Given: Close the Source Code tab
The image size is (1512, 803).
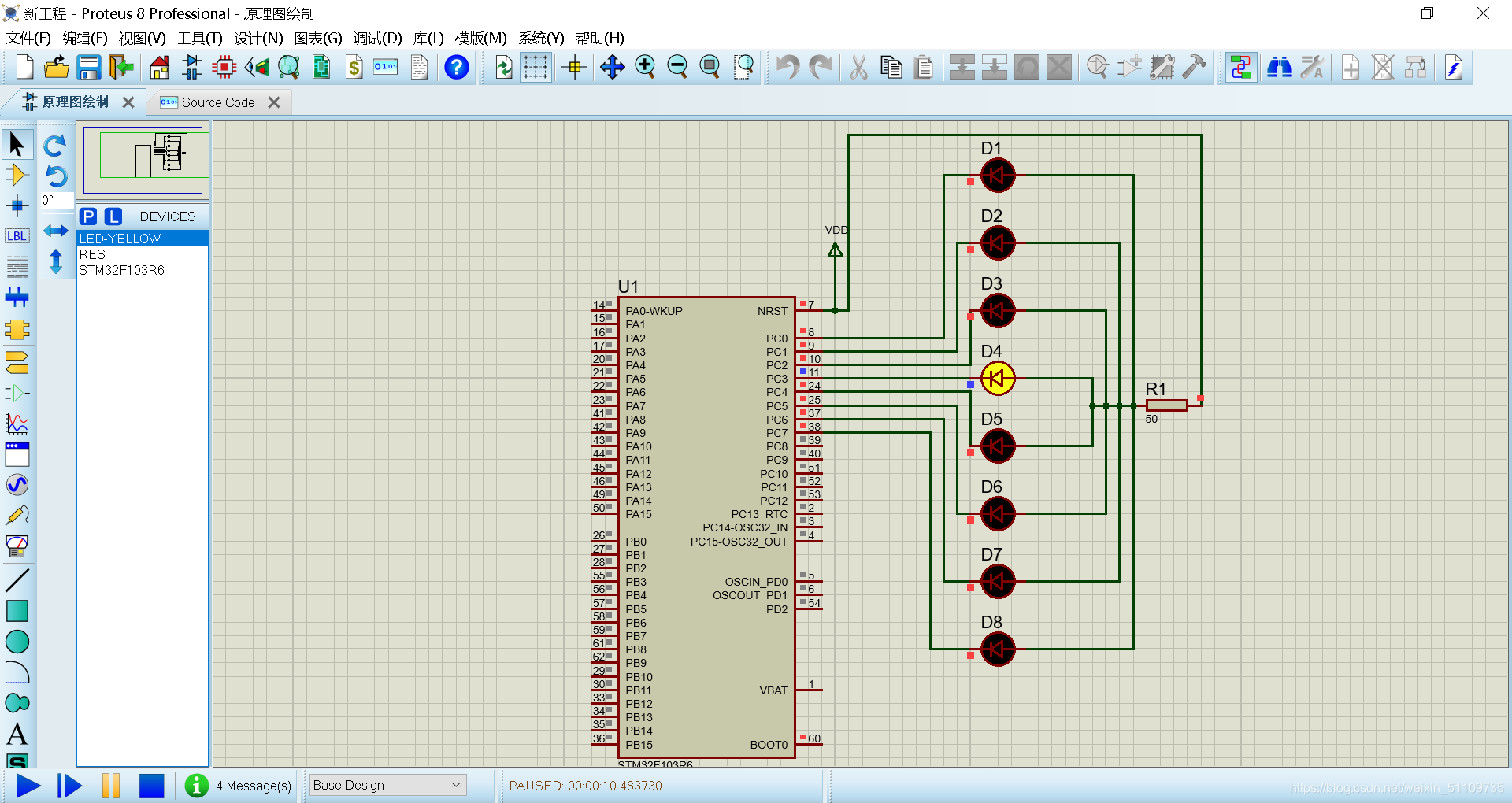Looking at the screenshot, I should (x=274, y=102).
